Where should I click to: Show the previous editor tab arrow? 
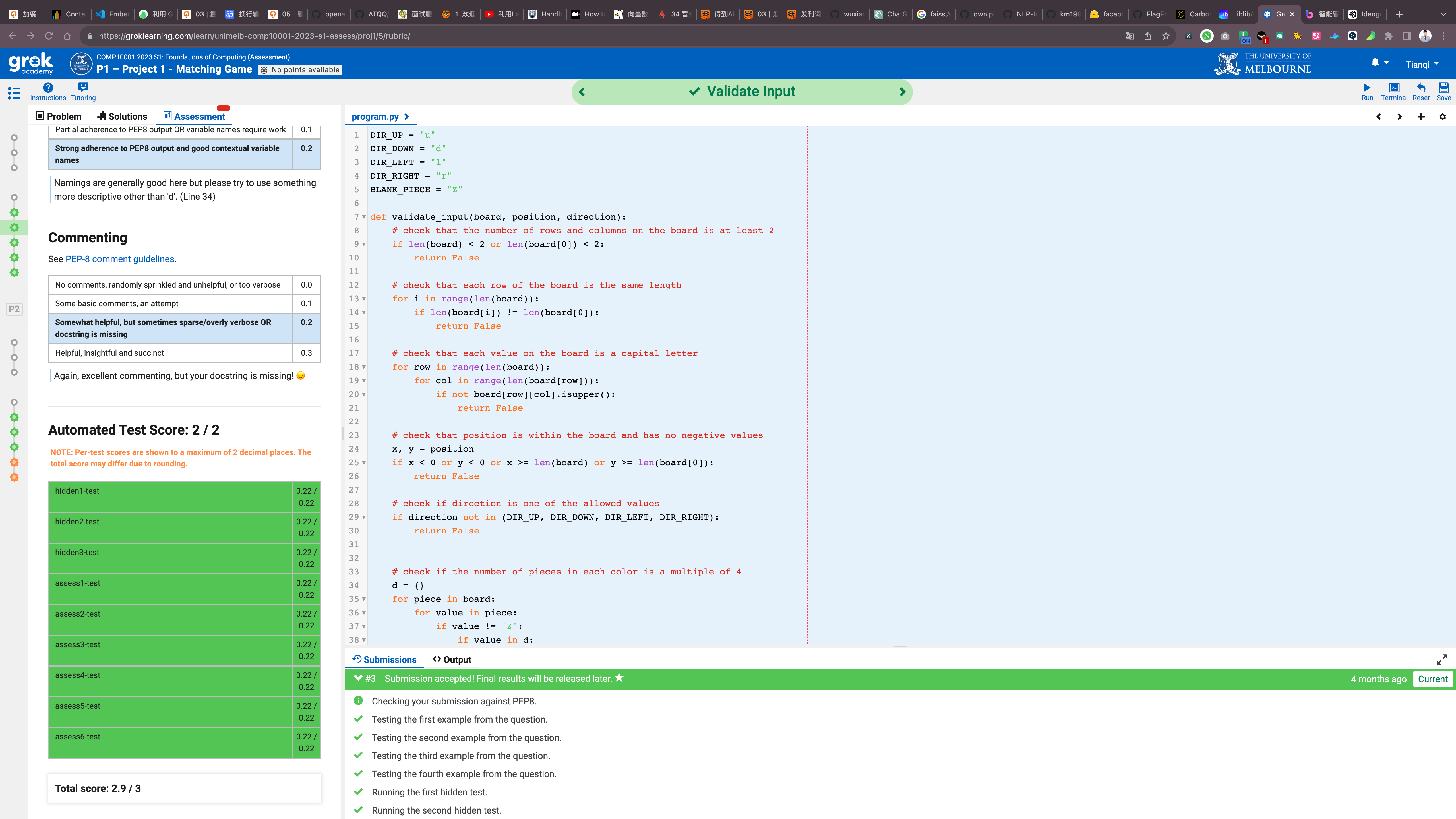click(x=1379, y=116)
